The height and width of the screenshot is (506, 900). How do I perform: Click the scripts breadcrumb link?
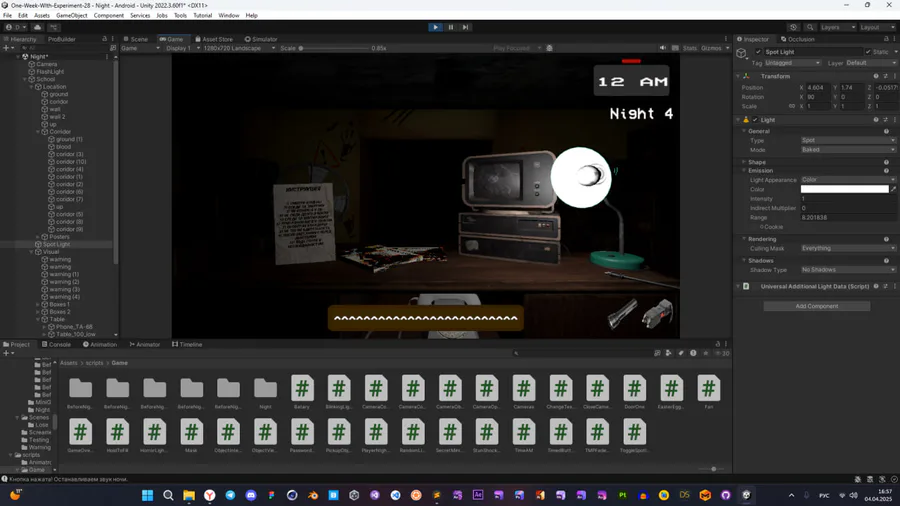click(94, 363)
